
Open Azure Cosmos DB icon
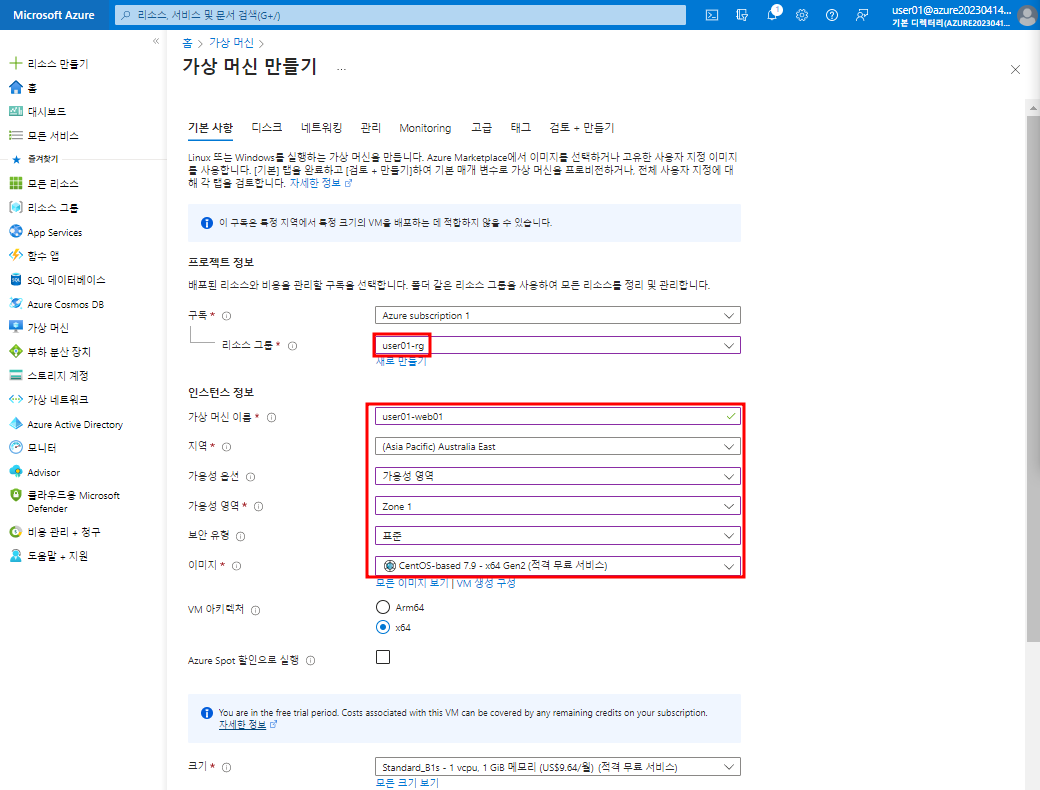[x=15, y=303]
